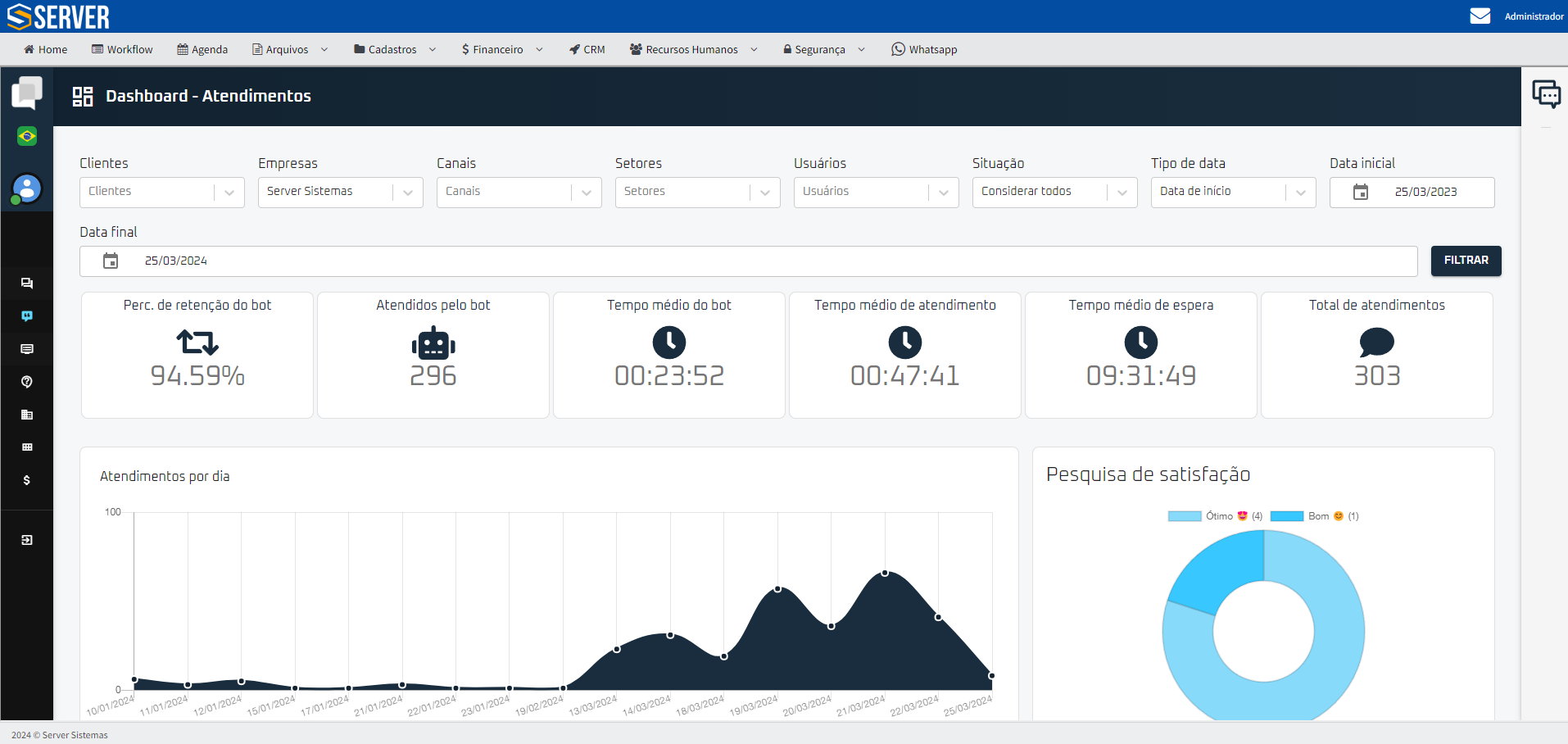
Task: Expand the Arquivos menu
Action: click(290, 49)
